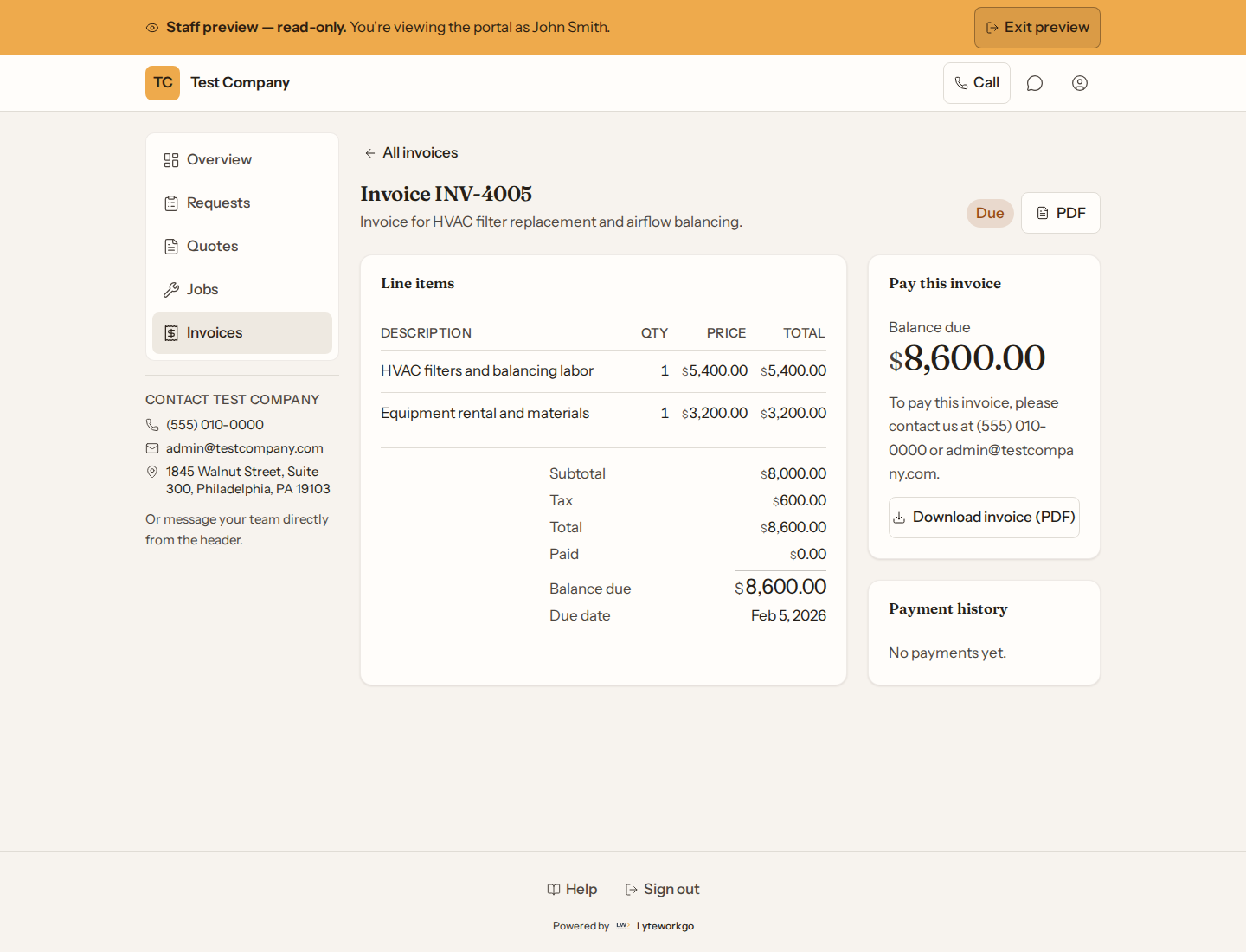Open the chat message icon in header
Viewport: 1246px width, 952px height.
tap(1034, 83)
